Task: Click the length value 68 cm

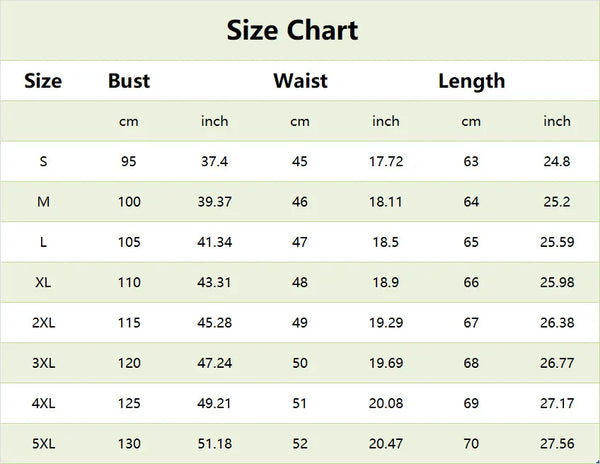Action: click(x=471, y=363)
